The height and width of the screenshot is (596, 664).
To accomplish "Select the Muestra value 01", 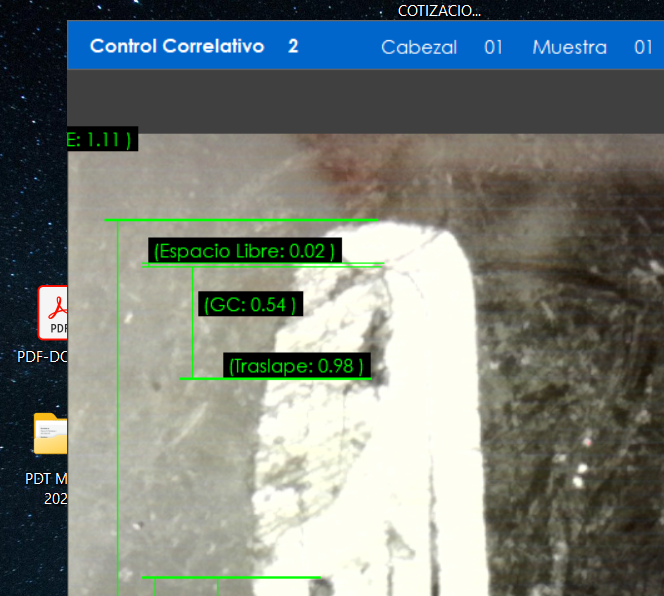I will tap(643, 47).
